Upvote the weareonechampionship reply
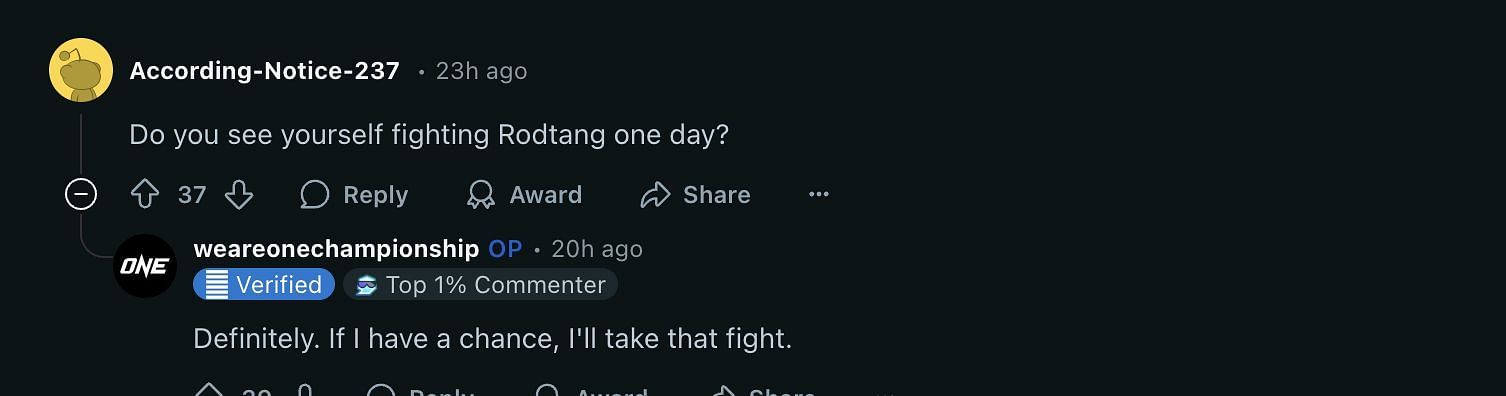Screen dimensions: 1506x396 209,390
